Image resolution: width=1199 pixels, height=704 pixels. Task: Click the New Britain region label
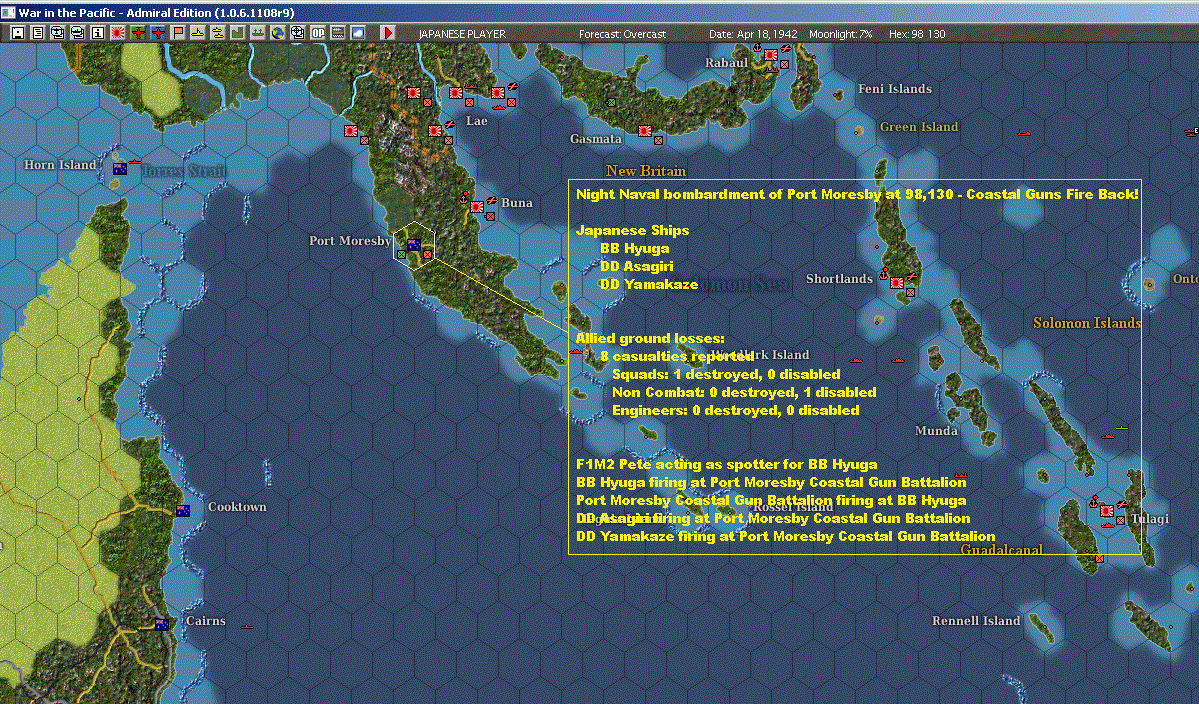645,170
